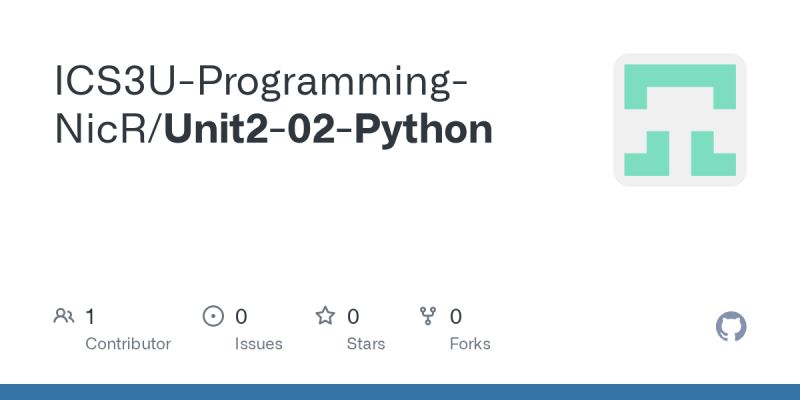The image size is (800, 400).
Task: Click the stars star icon
Action: (325, 316)
